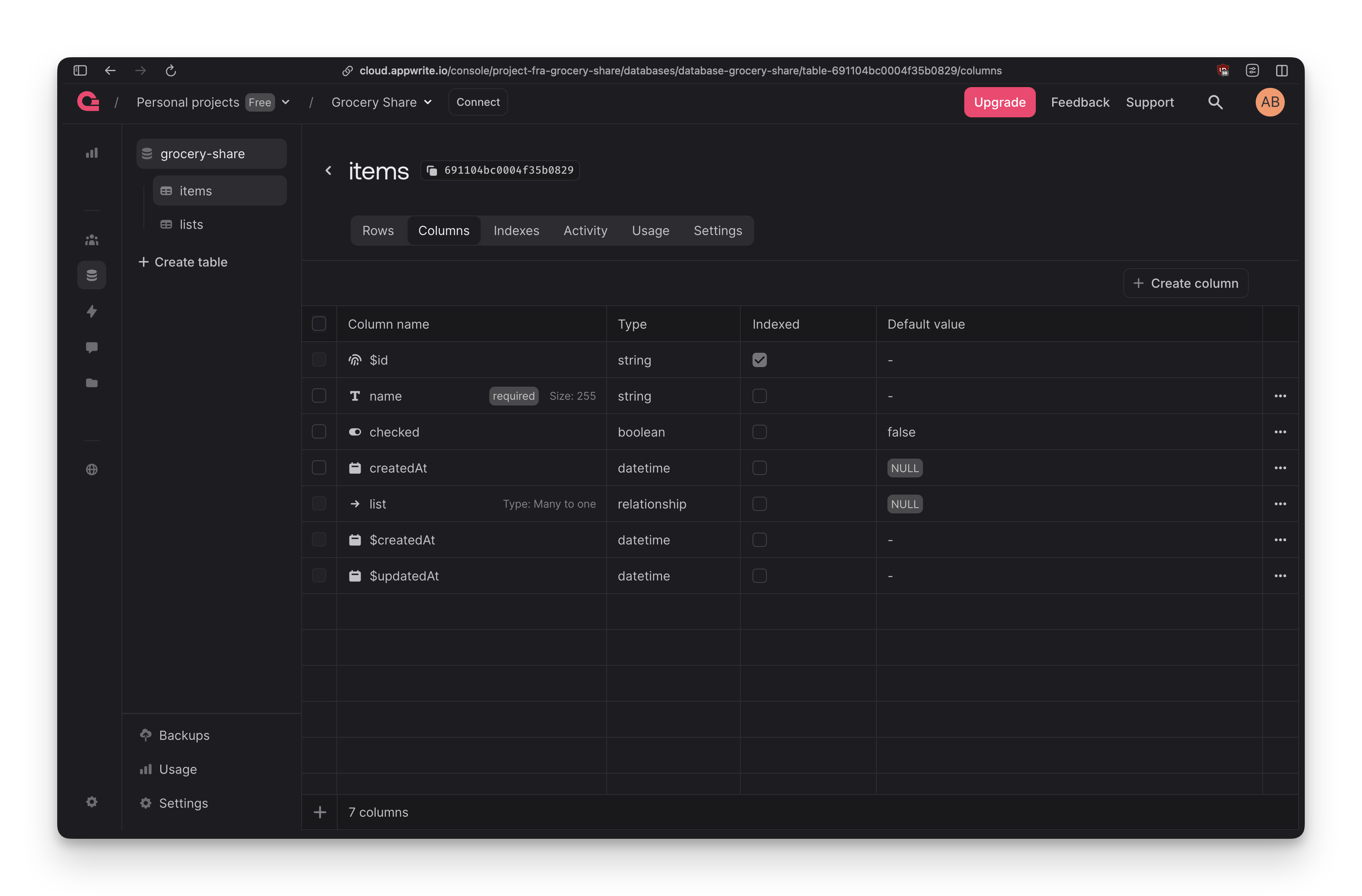Image resolution: width=1362 pixels, height=896 pixels.
Task: Open project Settings via the gear icon
Action: pyautogui.click(x=92, y=802)
